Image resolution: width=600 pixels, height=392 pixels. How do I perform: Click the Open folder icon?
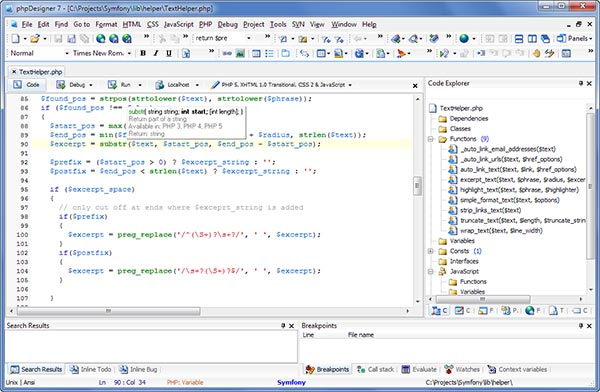(35, 38)
